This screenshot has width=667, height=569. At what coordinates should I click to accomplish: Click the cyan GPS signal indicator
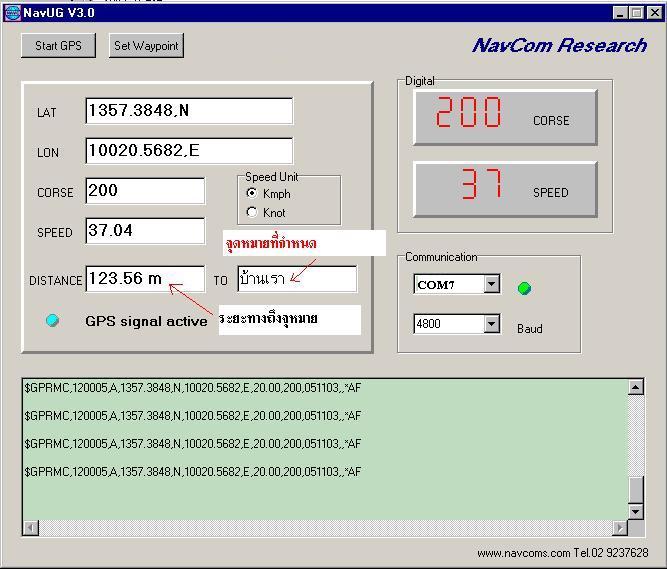(x=52, y=320)
